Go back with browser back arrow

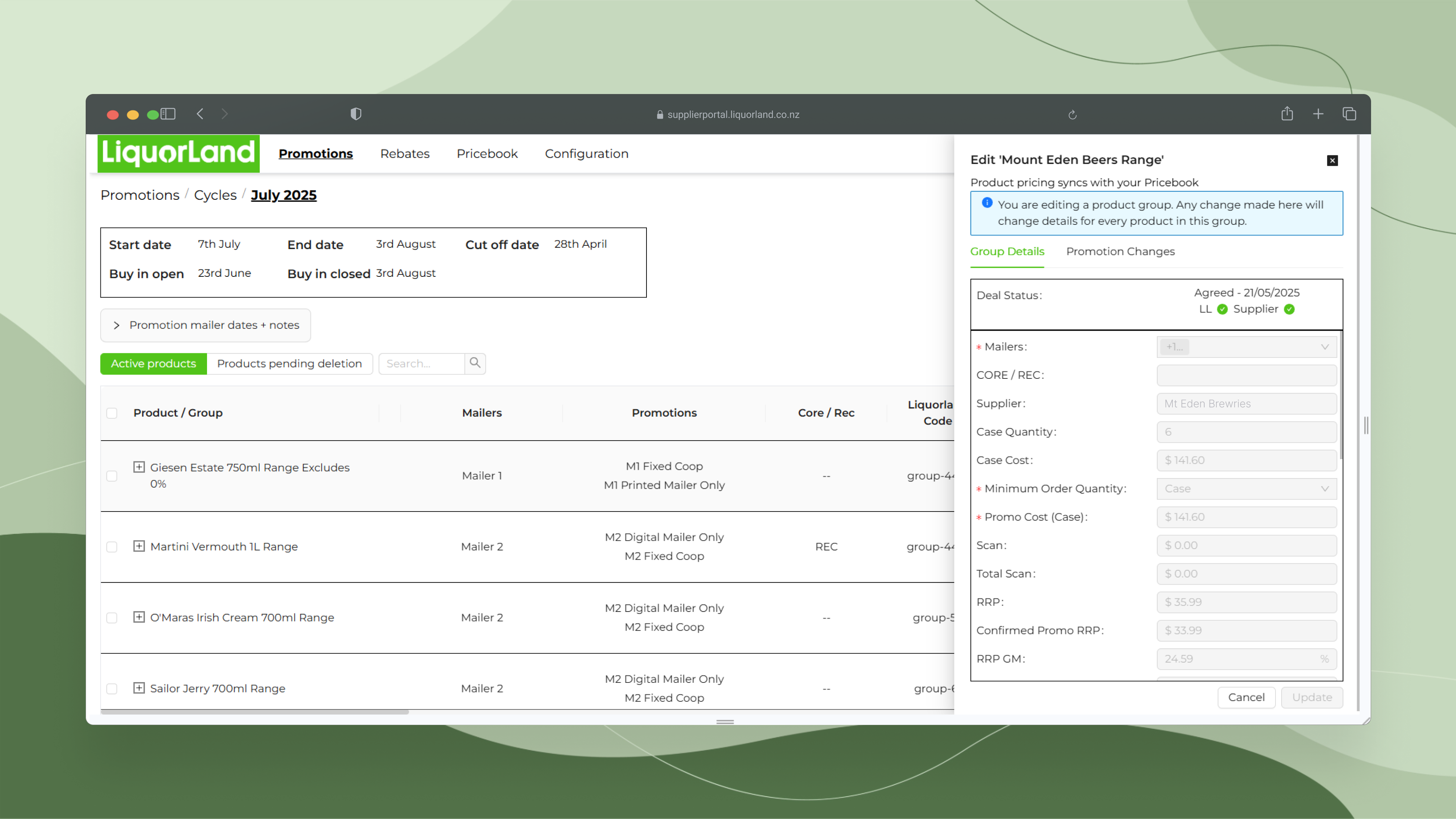[200, 114]
